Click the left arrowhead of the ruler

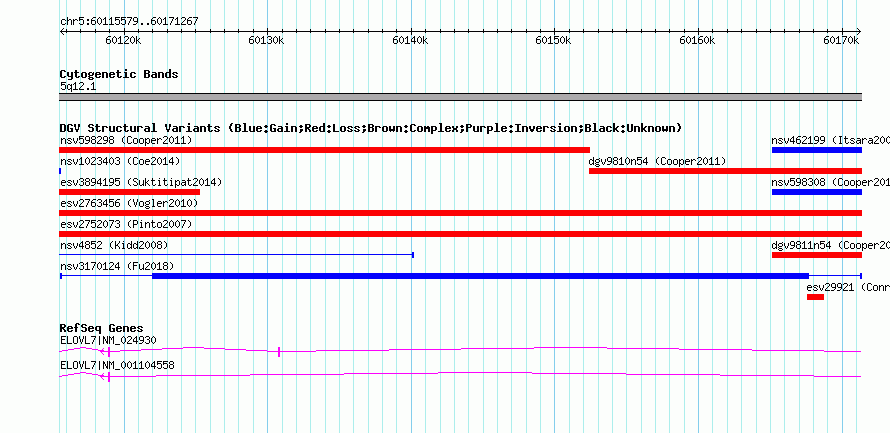pyautogui.click(x=62, y=31)
